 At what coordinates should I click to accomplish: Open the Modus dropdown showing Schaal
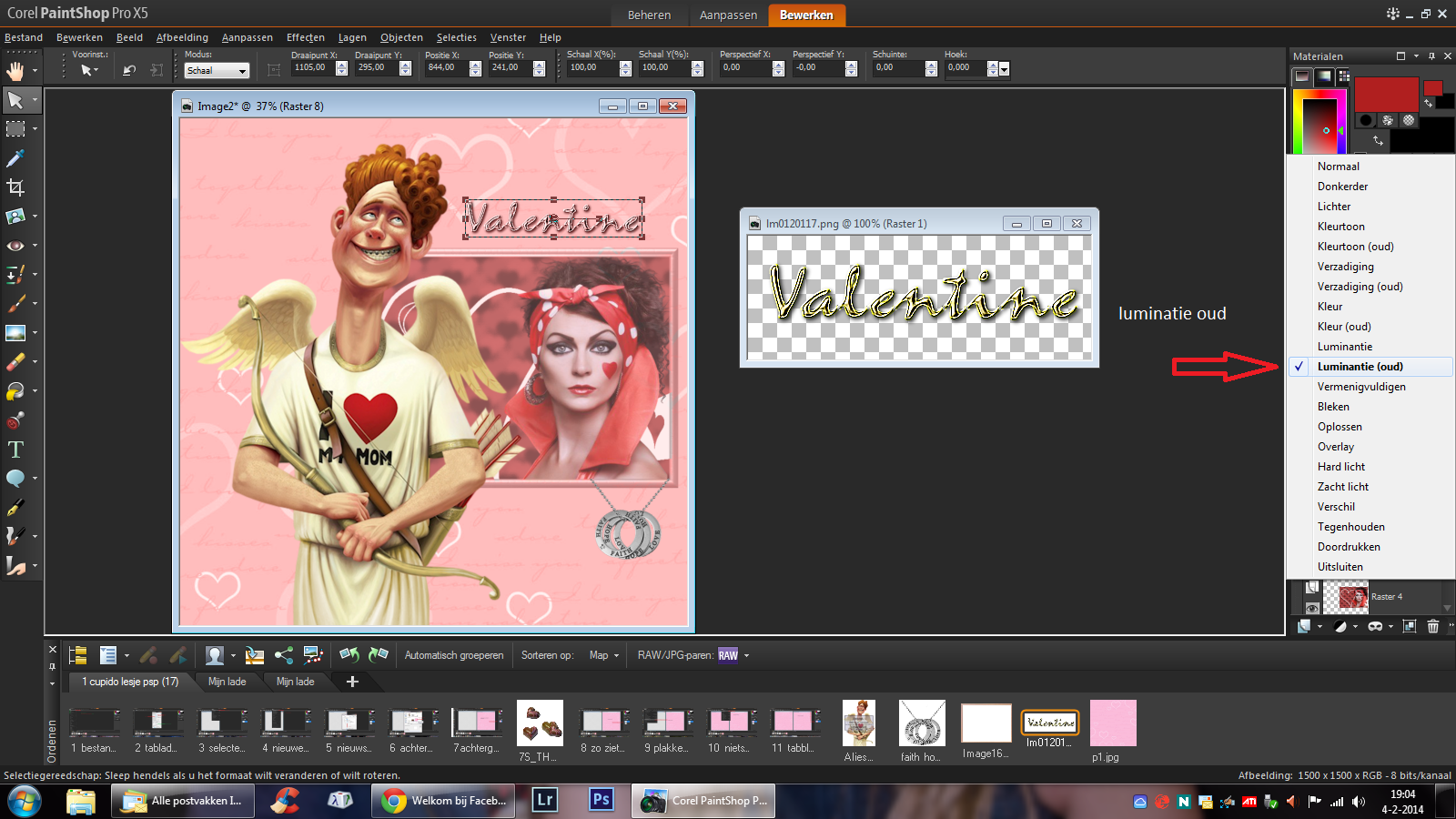tap(217, 71)
